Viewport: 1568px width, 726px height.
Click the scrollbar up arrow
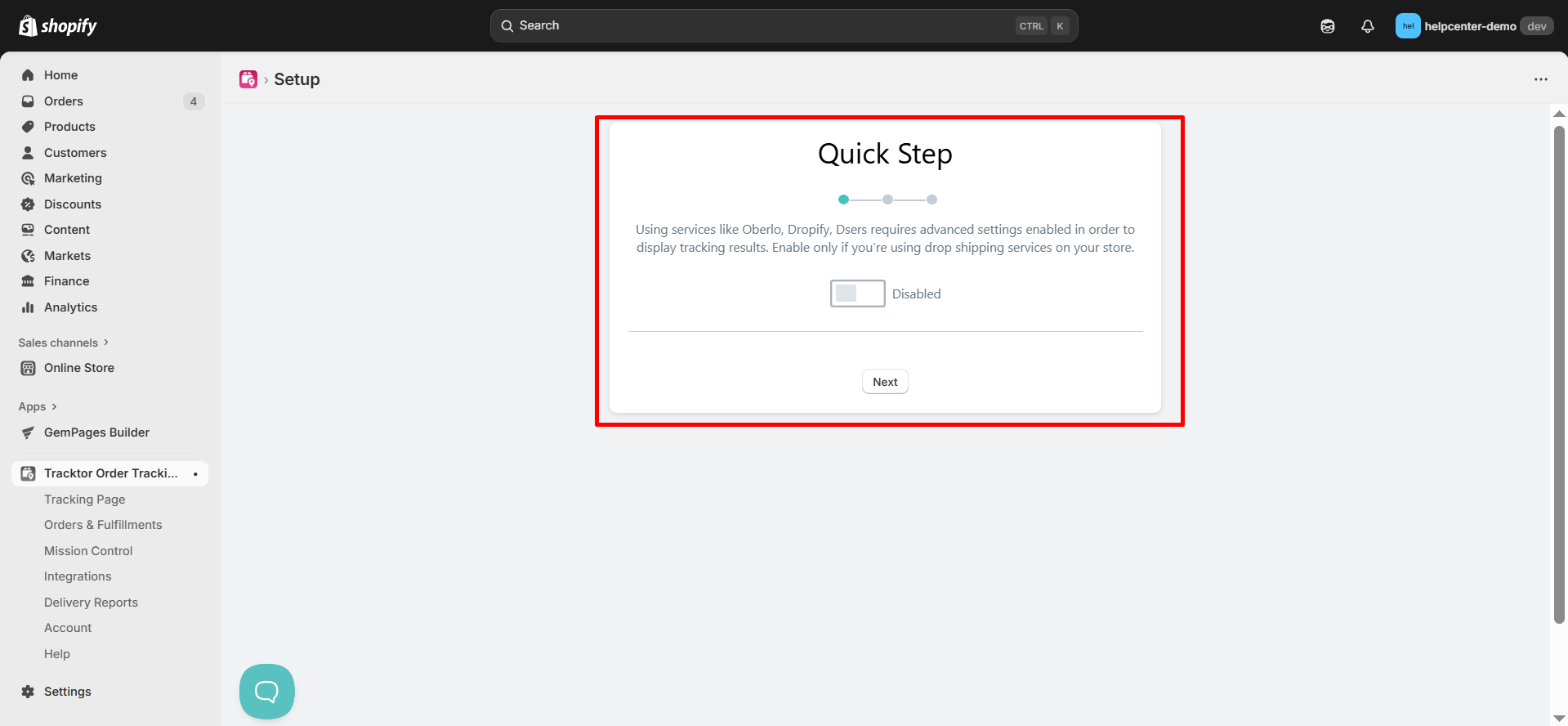(1559, 114)
